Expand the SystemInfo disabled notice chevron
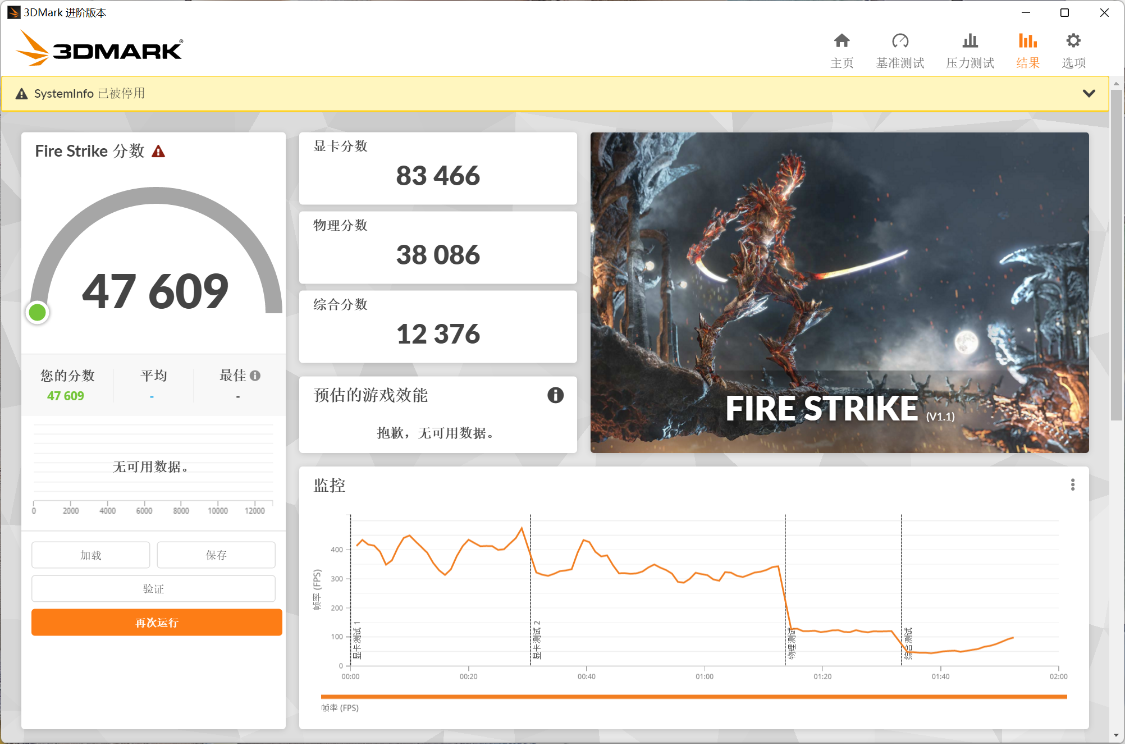1125x744 pixels. [1089, 93]
